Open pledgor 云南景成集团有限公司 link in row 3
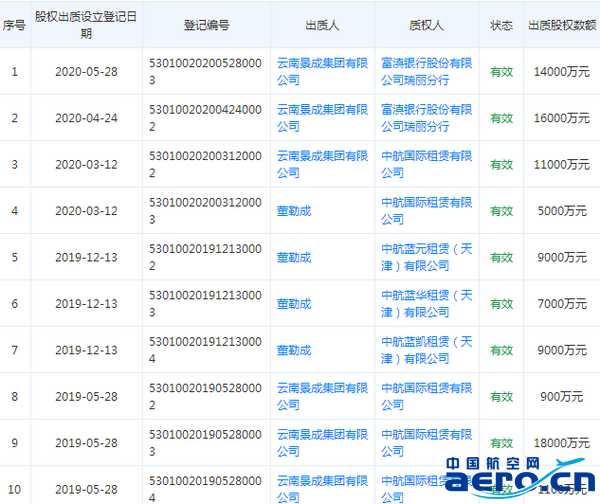The image size is (600, 504). 322,164
